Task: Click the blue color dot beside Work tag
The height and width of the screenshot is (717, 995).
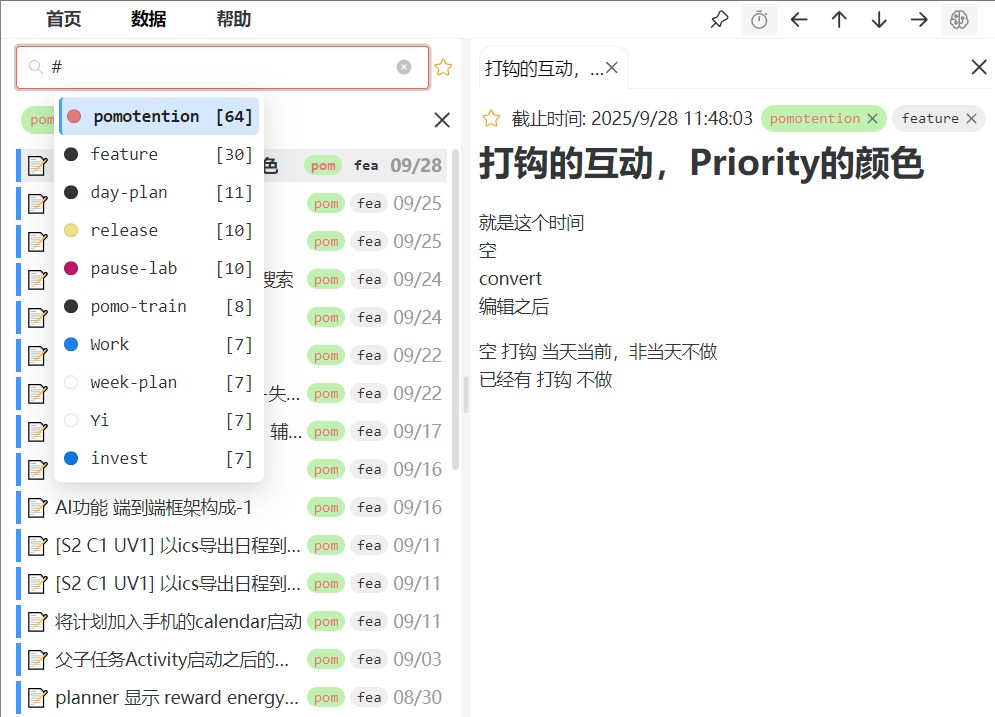Action: [x=71, y=344]
